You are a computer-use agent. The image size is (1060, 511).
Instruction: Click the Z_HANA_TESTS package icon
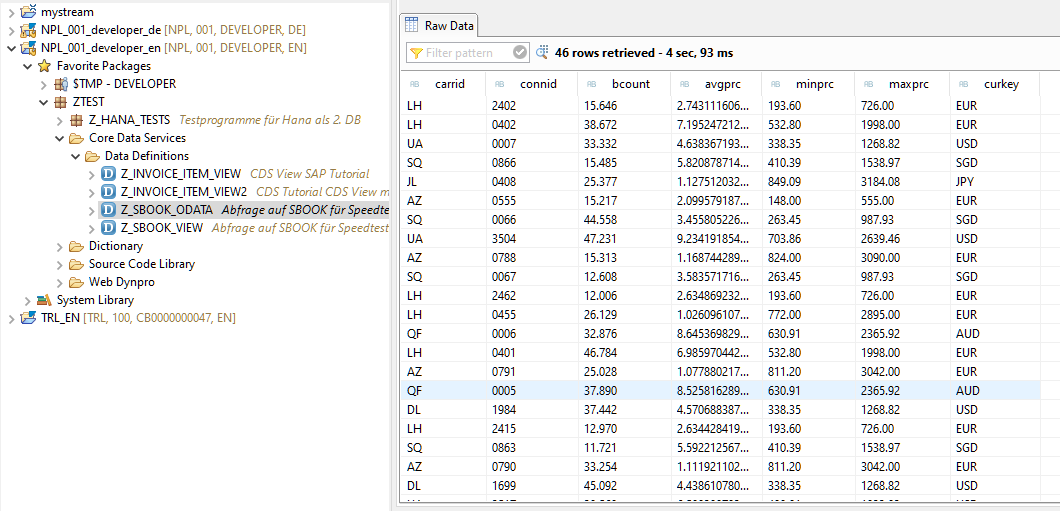[x=77, y=120]
